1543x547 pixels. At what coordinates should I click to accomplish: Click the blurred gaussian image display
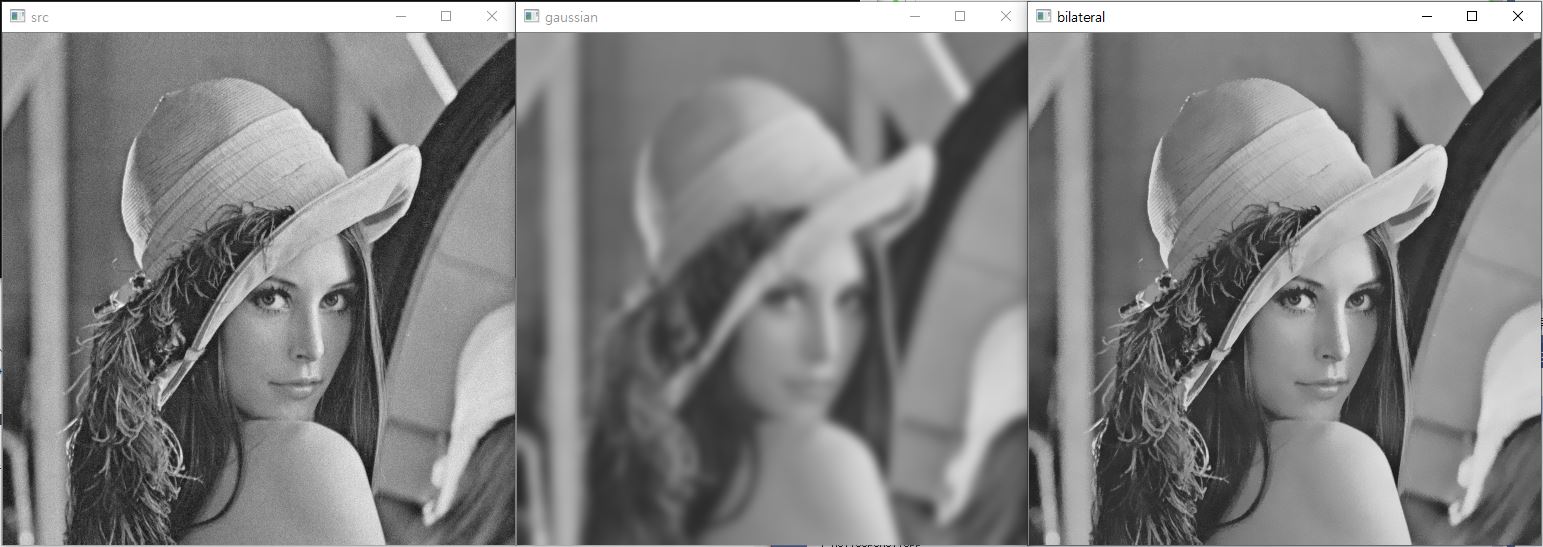click(x=772, y=288)
